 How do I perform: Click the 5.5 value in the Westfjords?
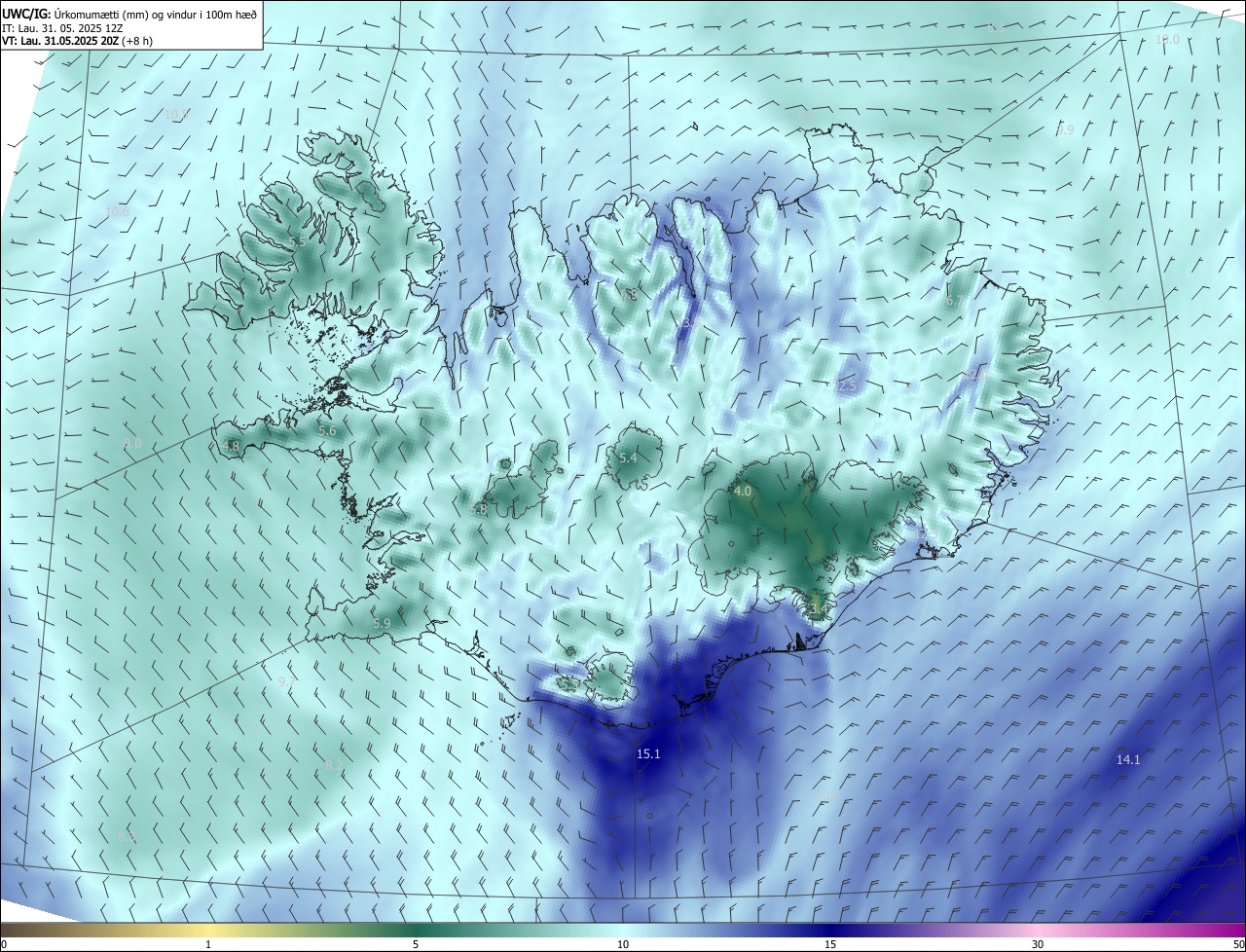coord(297,241)
